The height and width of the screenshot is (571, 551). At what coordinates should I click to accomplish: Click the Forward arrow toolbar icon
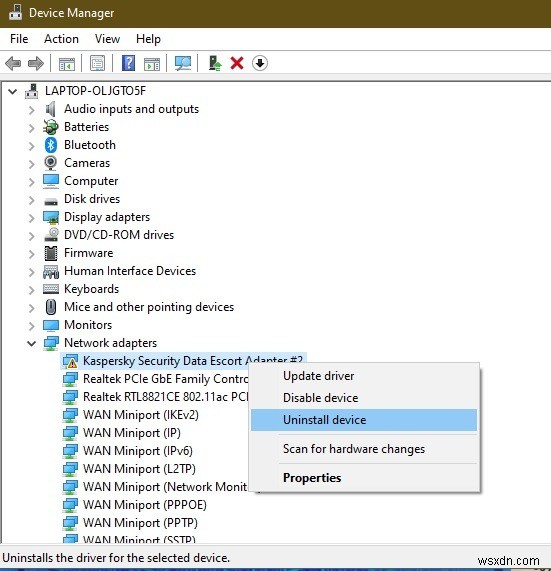pyautogui.click(x=36, y=63)
